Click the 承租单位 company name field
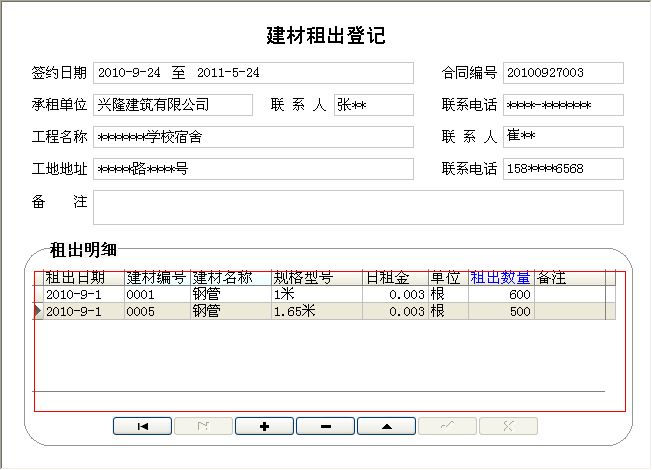 click(172, 105)
